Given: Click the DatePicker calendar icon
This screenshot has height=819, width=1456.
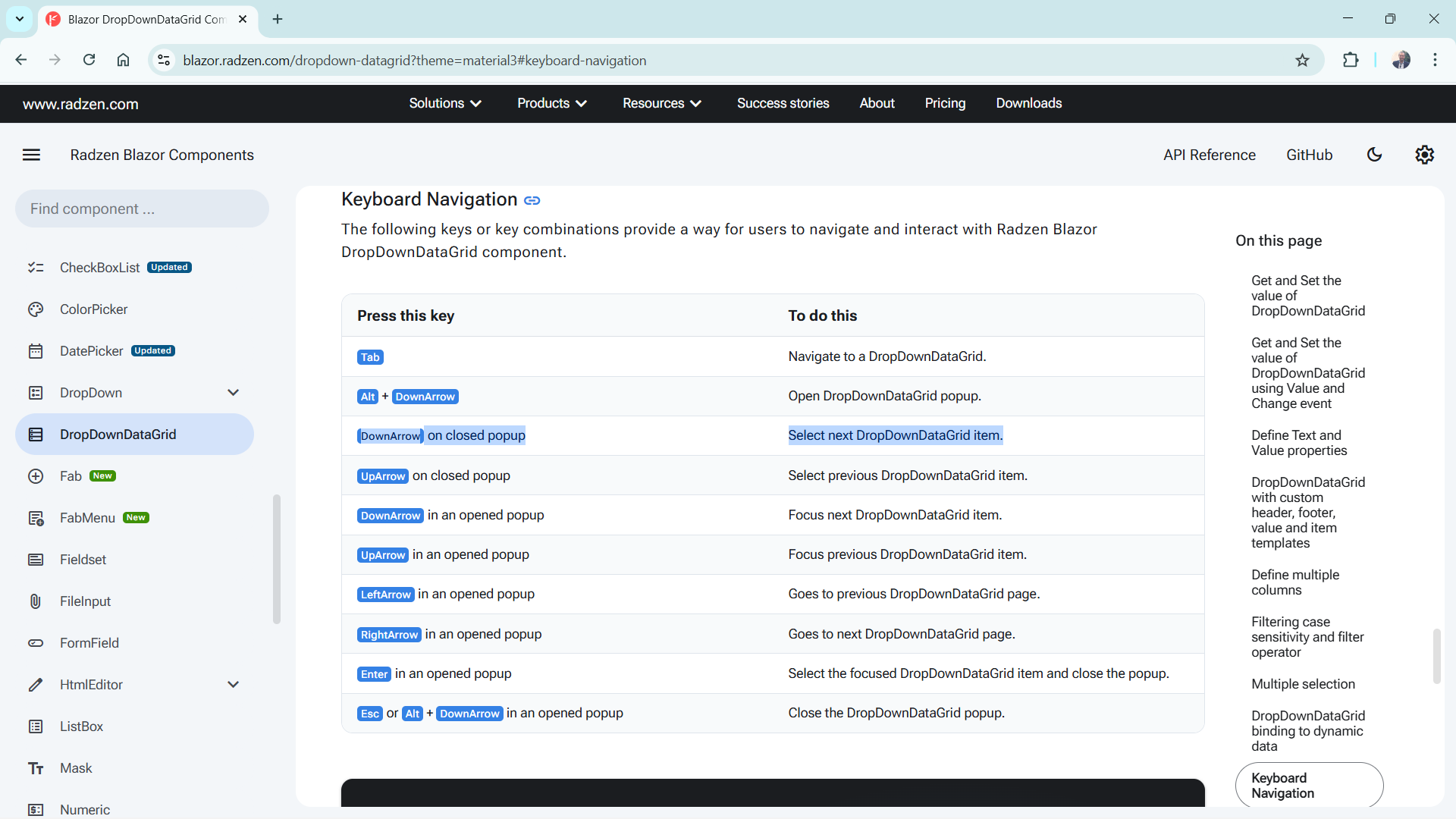Looking at the screenshot, I should 36,351.
